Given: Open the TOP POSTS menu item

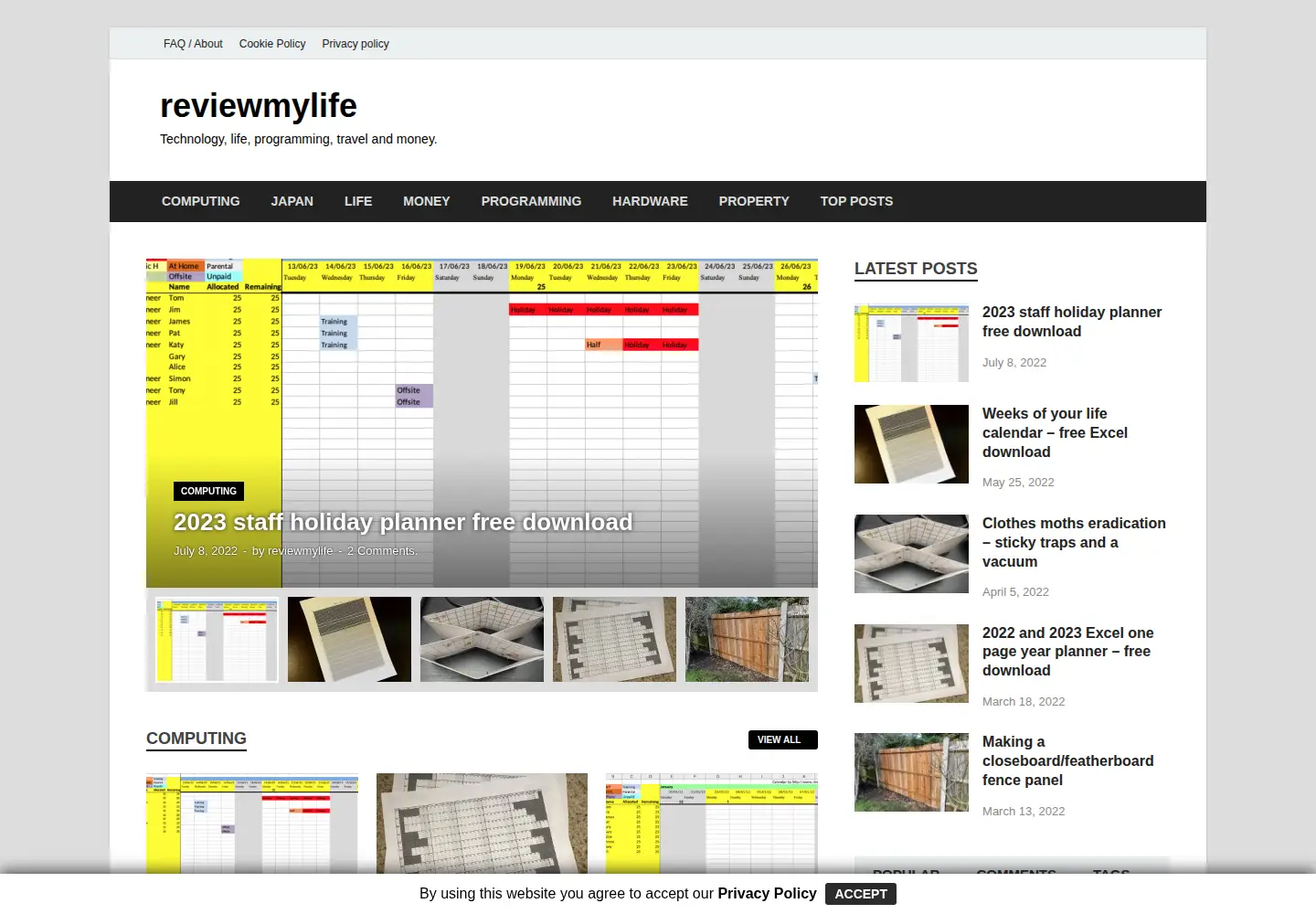Looking at the screenshot, I should [856, 201].
